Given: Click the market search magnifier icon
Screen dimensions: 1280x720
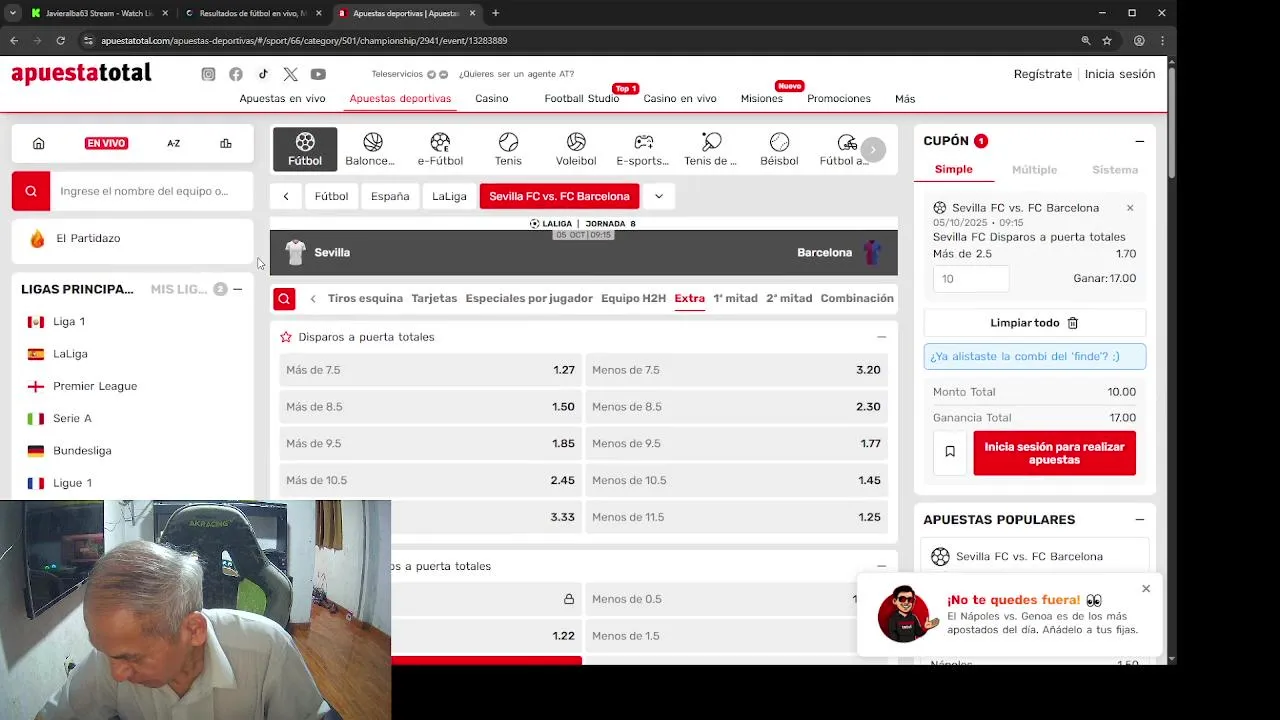Looking at the screenshot, I should (x=284, y=298).
